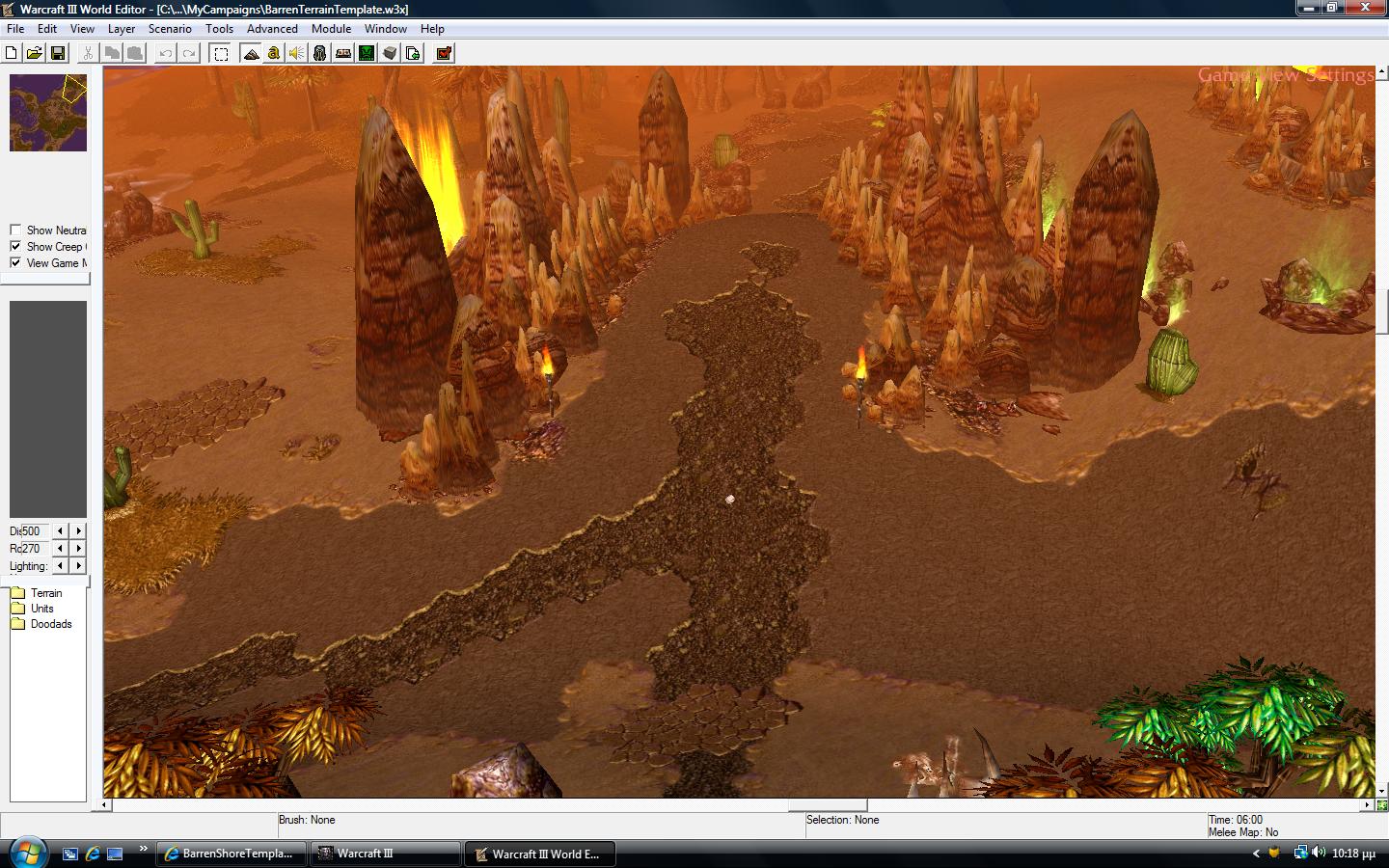Undo the last action via toolbar
The width and height of the screenshot is (1389, 868).
166,53
